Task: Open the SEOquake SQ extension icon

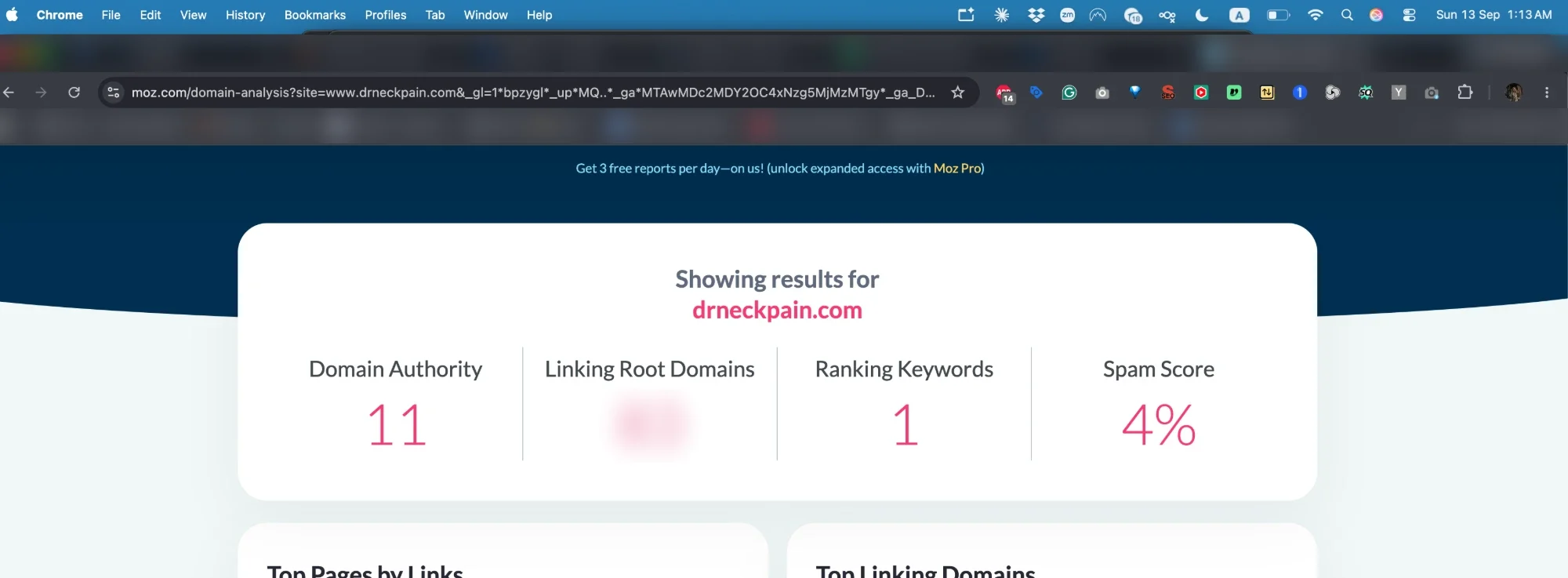Action: click(x=1366, y=93)
